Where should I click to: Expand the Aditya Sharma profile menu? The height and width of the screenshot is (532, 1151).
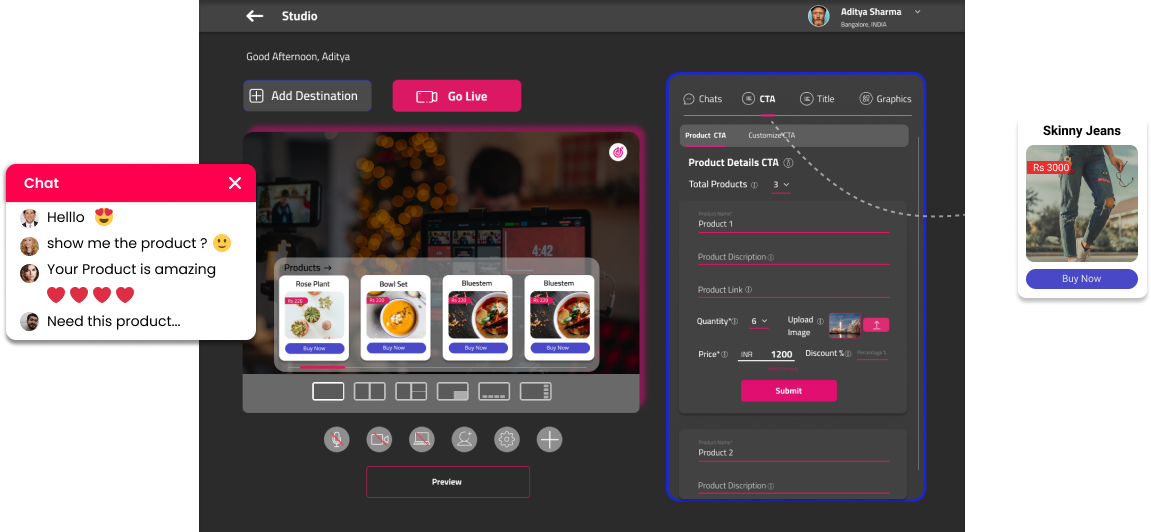[918, 12]
